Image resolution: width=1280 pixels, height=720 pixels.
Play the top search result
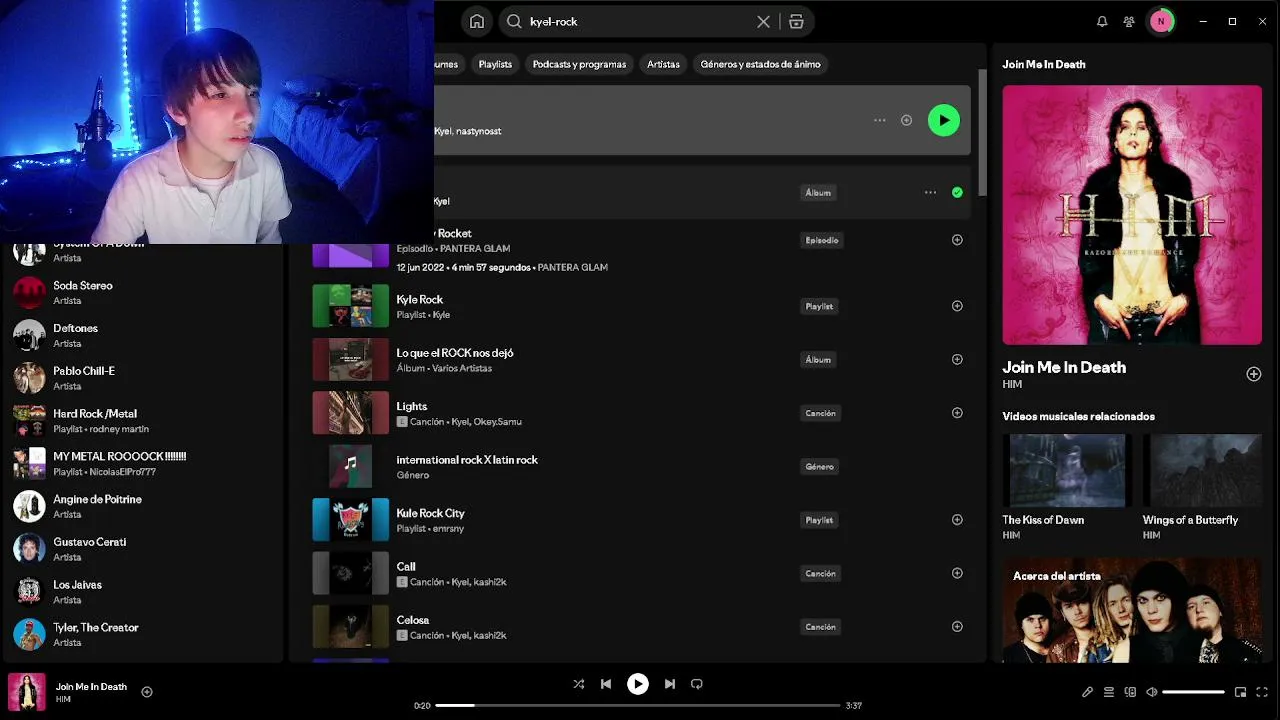click(x=943, y=120)
